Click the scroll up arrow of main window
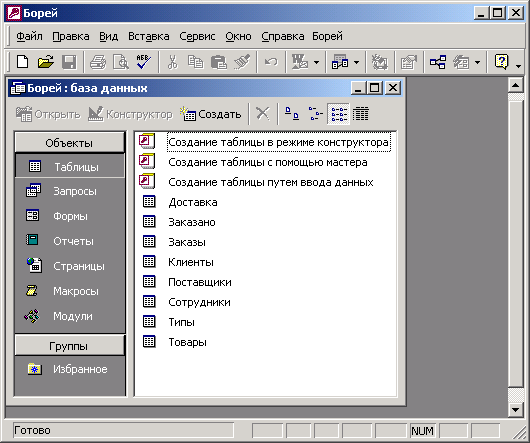The height and width of the screenshot is (443, 530). (515, 85)
